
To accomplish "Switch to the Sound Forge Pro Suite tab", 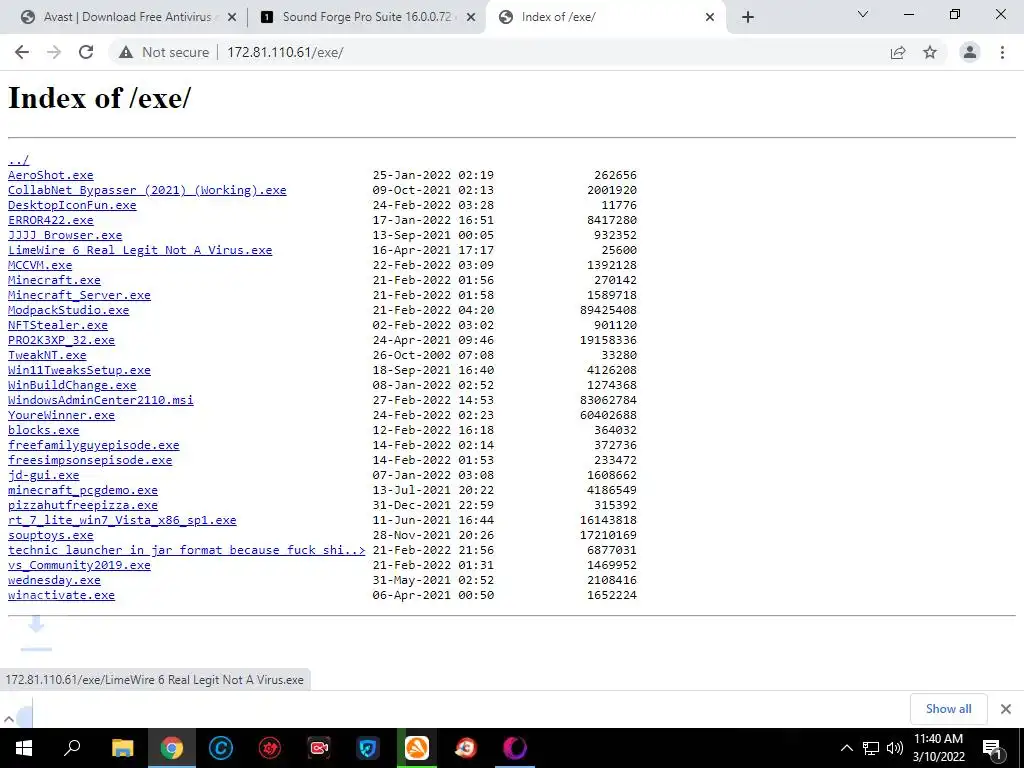I will (366, 17).
